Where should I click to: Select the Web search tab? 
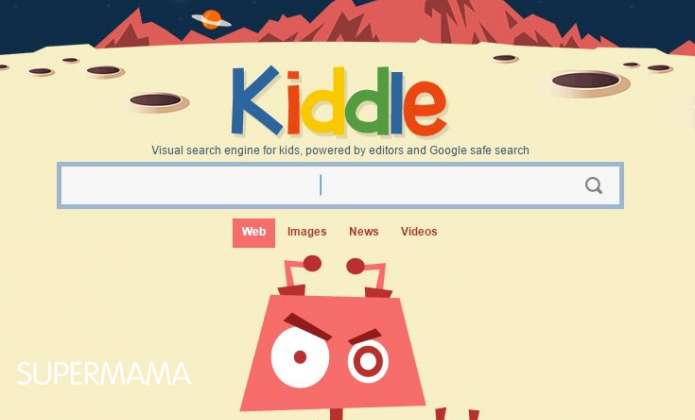[254, 233]
